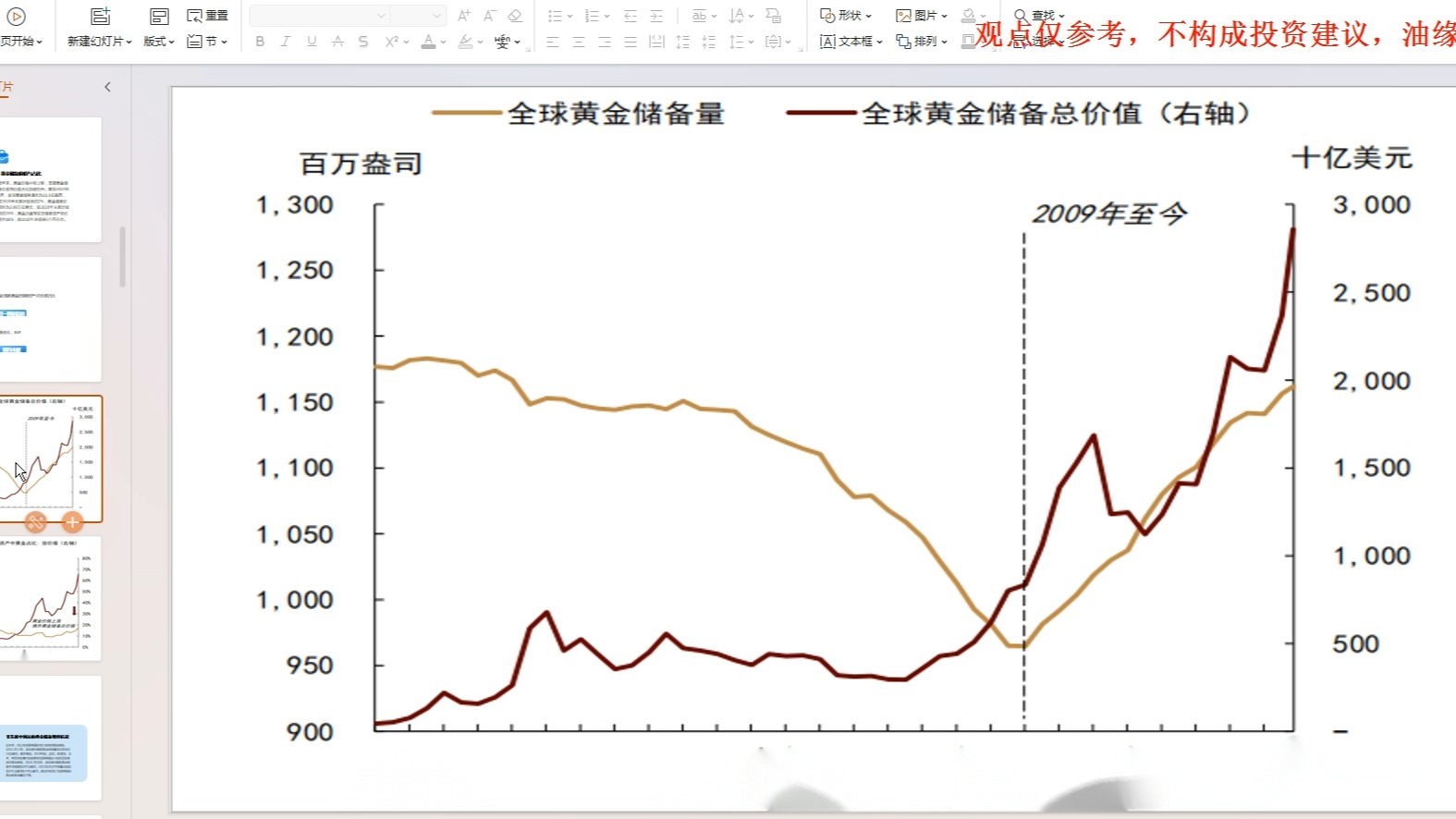Justify text alignment
1456x819 pixels.
[630, 42]
